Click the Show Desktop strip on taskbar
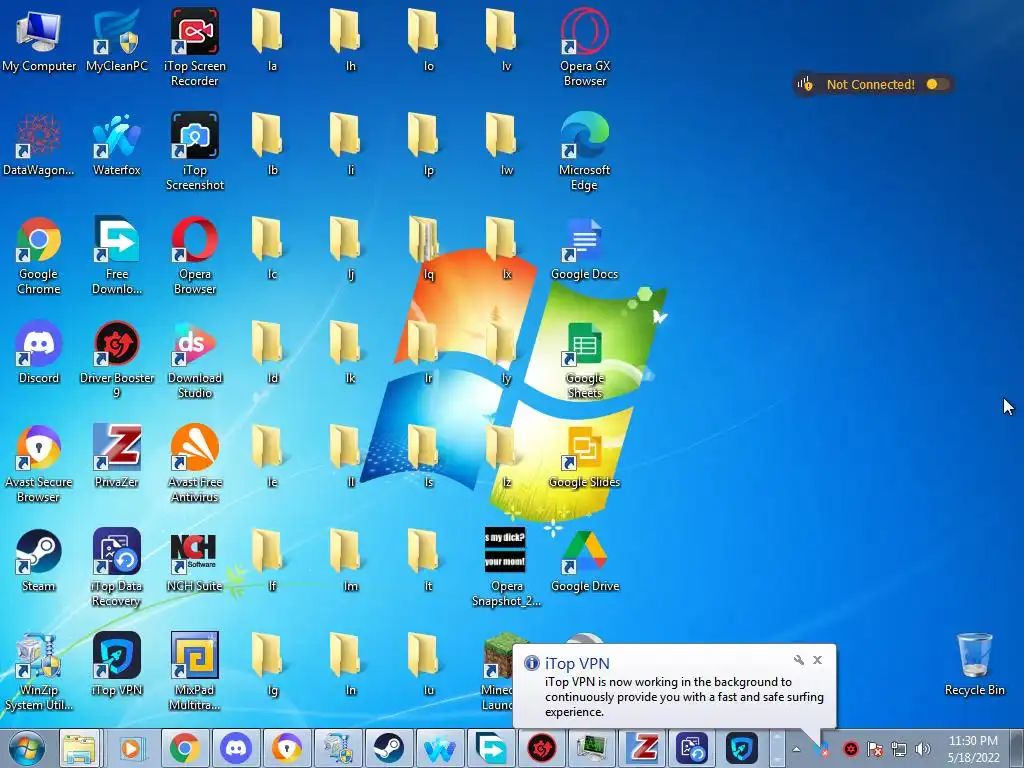The height and width of the screenshot is (768, 1024). pyautogui.click(x=1018, y=749)
